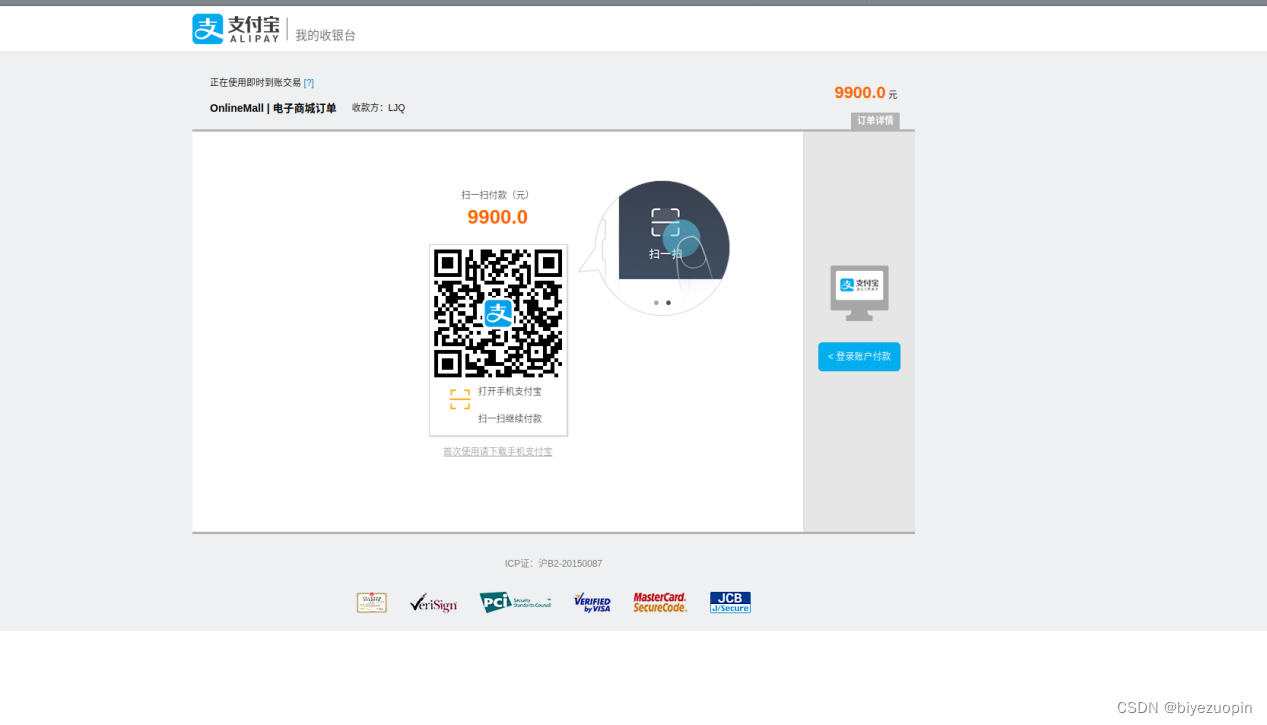
Task: Click Alipay icon inside QR code
Action: click(498, 313)
